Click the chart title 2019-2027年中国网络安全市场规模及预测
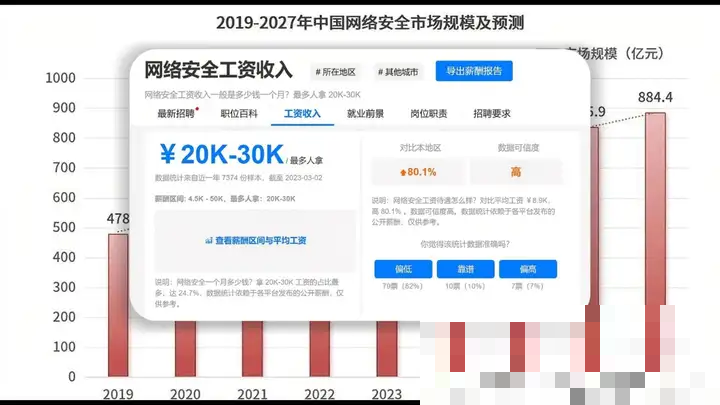The image size is (720, 405). (370, 22)
